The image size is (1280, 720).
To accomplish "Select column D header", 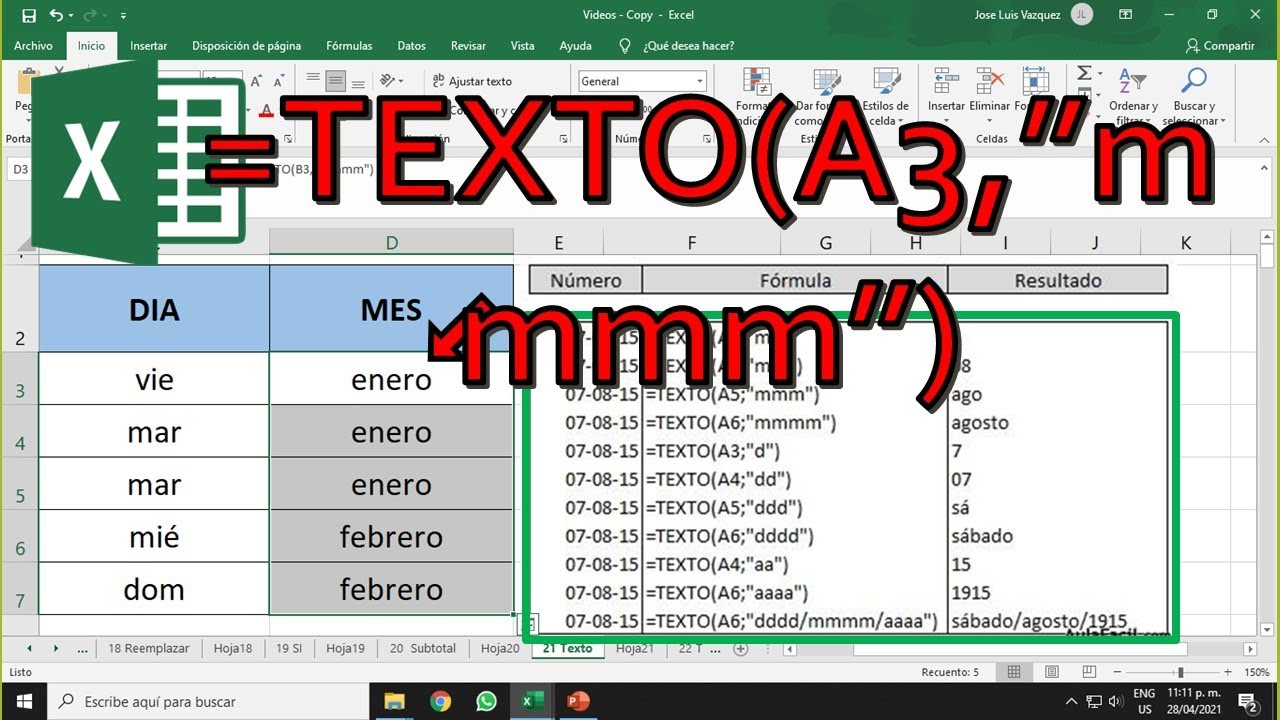I will (x=391, y=242).
